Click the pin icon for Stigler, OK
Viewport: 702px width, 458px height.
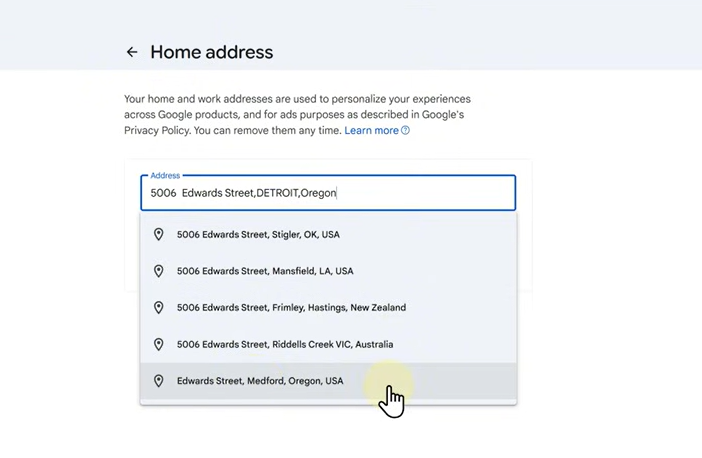pyautogui.click(x=158, y=235)
